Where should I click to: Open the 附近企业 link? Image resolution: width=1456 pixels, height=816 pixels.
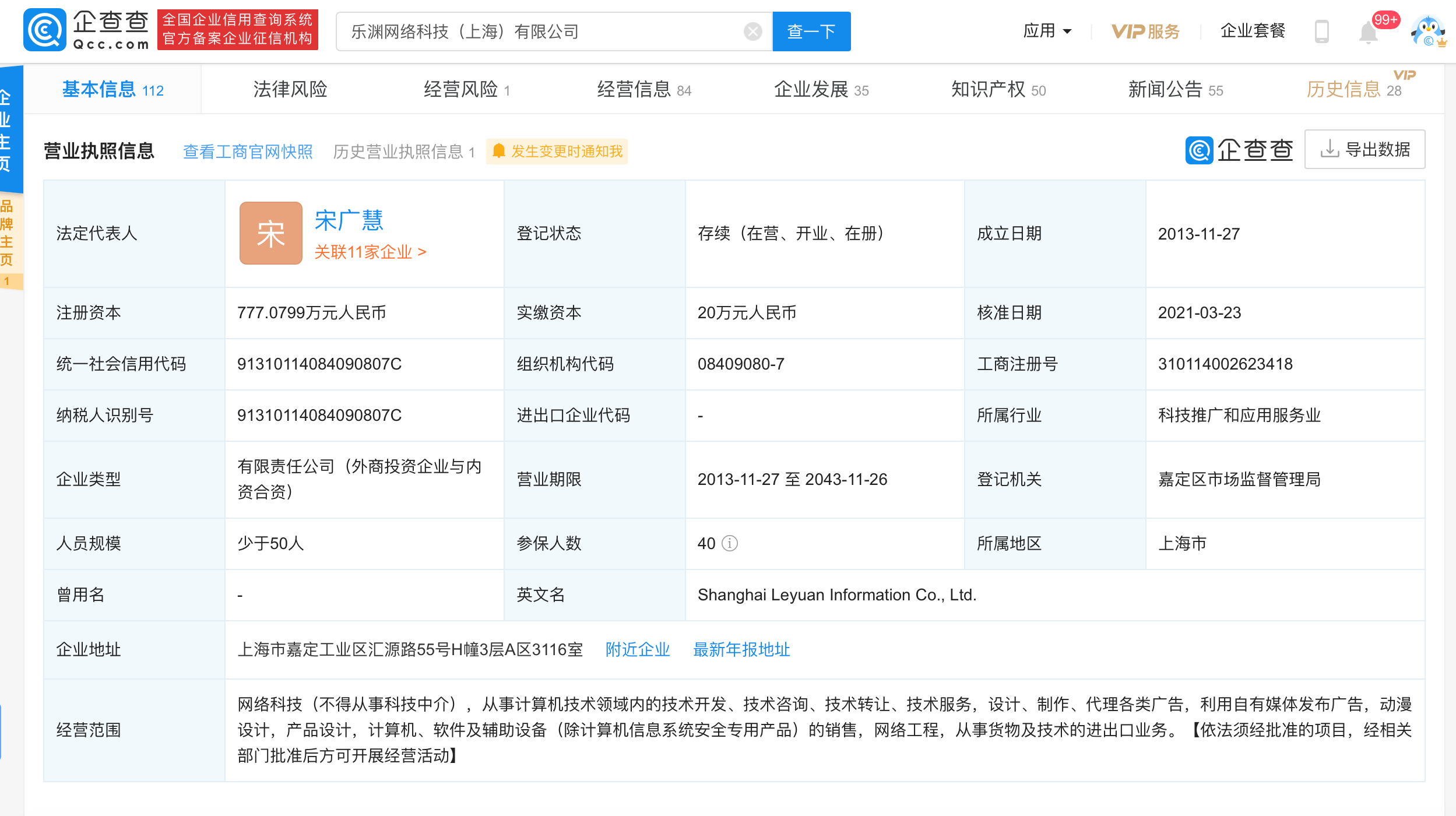638,649
